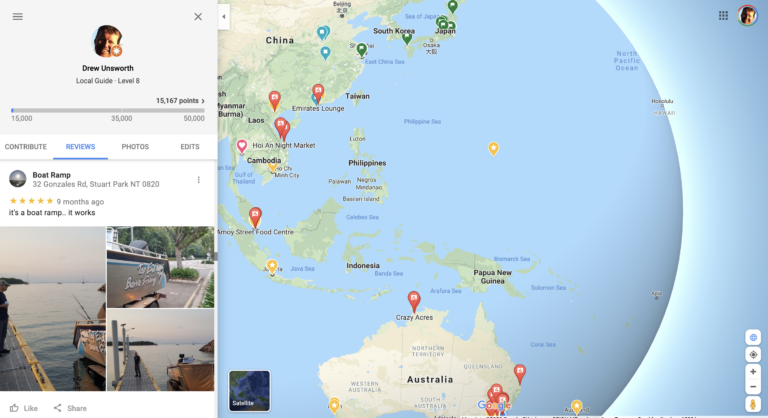Image resolution: width=768 pixels, height=418 pixels.
Task: Switch to the Contribute tab
Action: [x=26, y=147]
